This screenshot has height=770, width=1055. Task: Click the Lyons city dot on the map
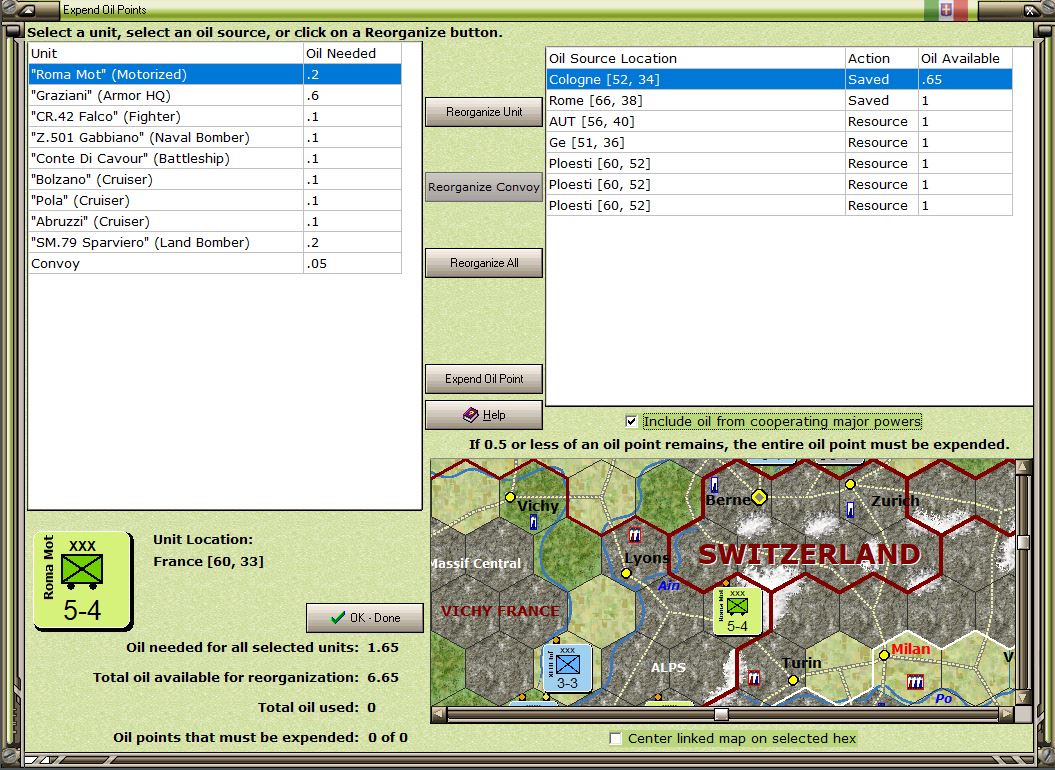pos(626,573)
